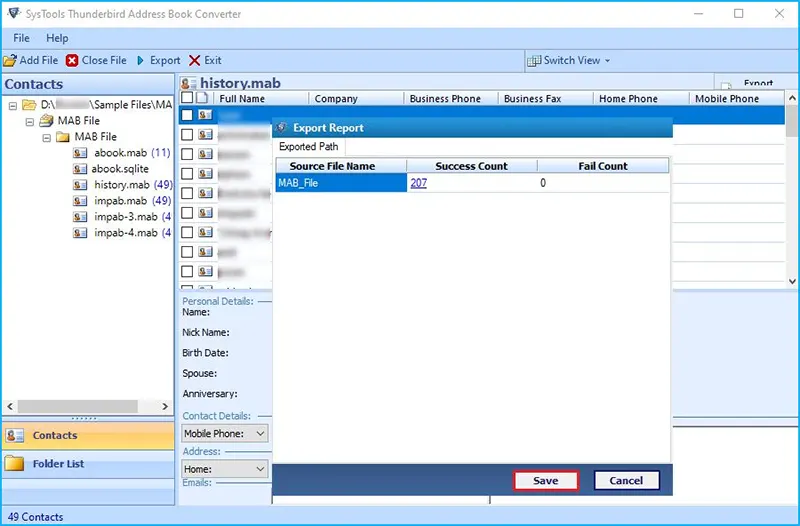Click the Export Report dialog title icon

(x=282, y=128)
